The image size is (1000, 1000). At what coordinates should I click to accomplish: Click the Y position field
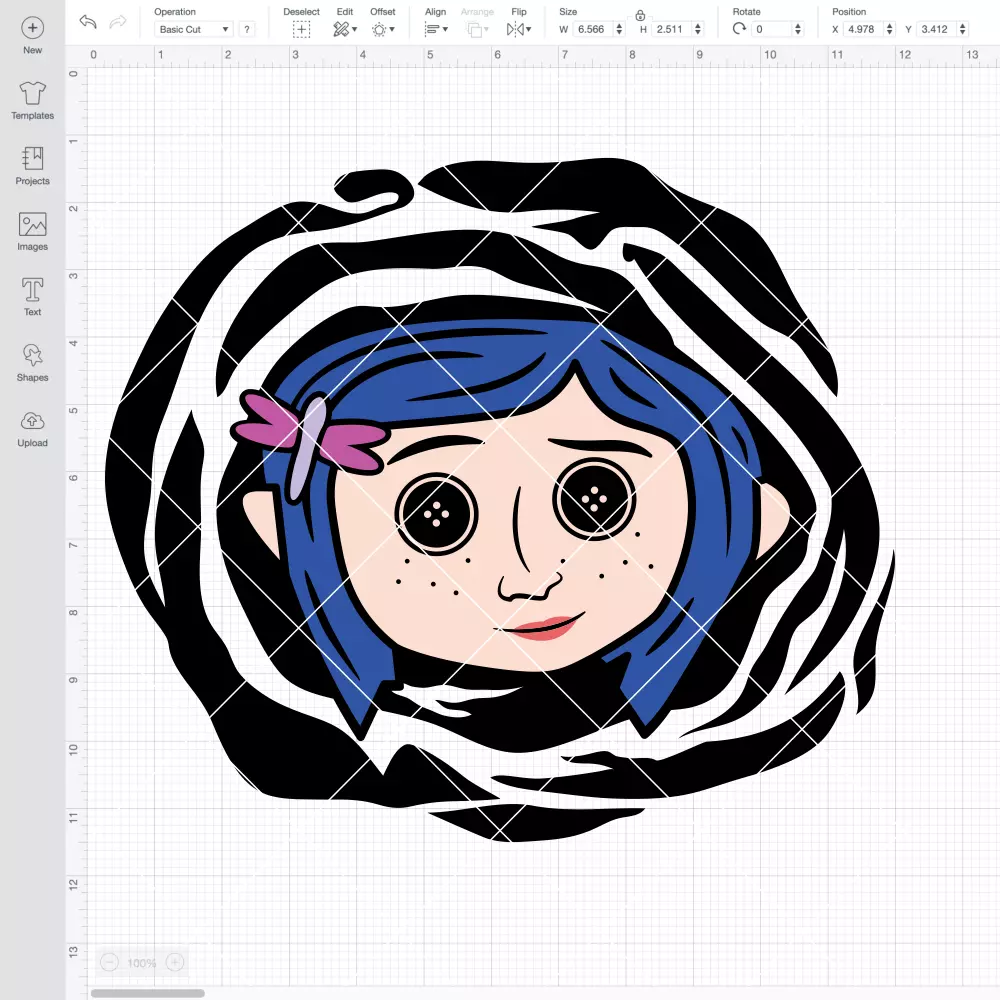coord(937,29)
